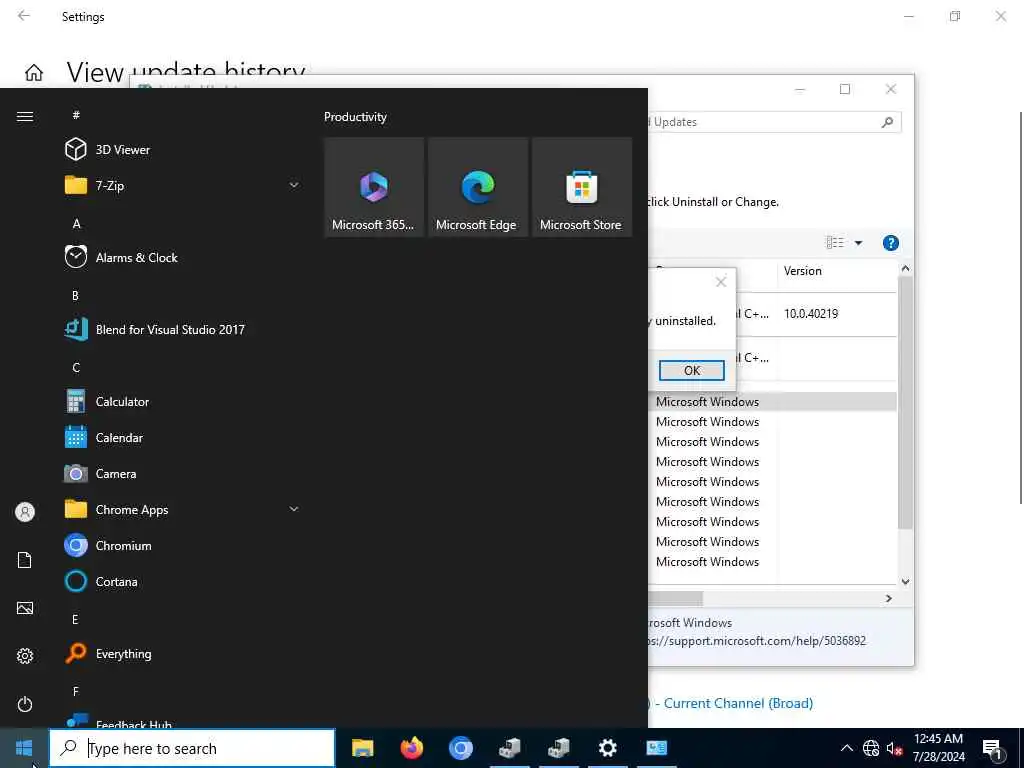Open Chromium from the app list

[182, 545]
